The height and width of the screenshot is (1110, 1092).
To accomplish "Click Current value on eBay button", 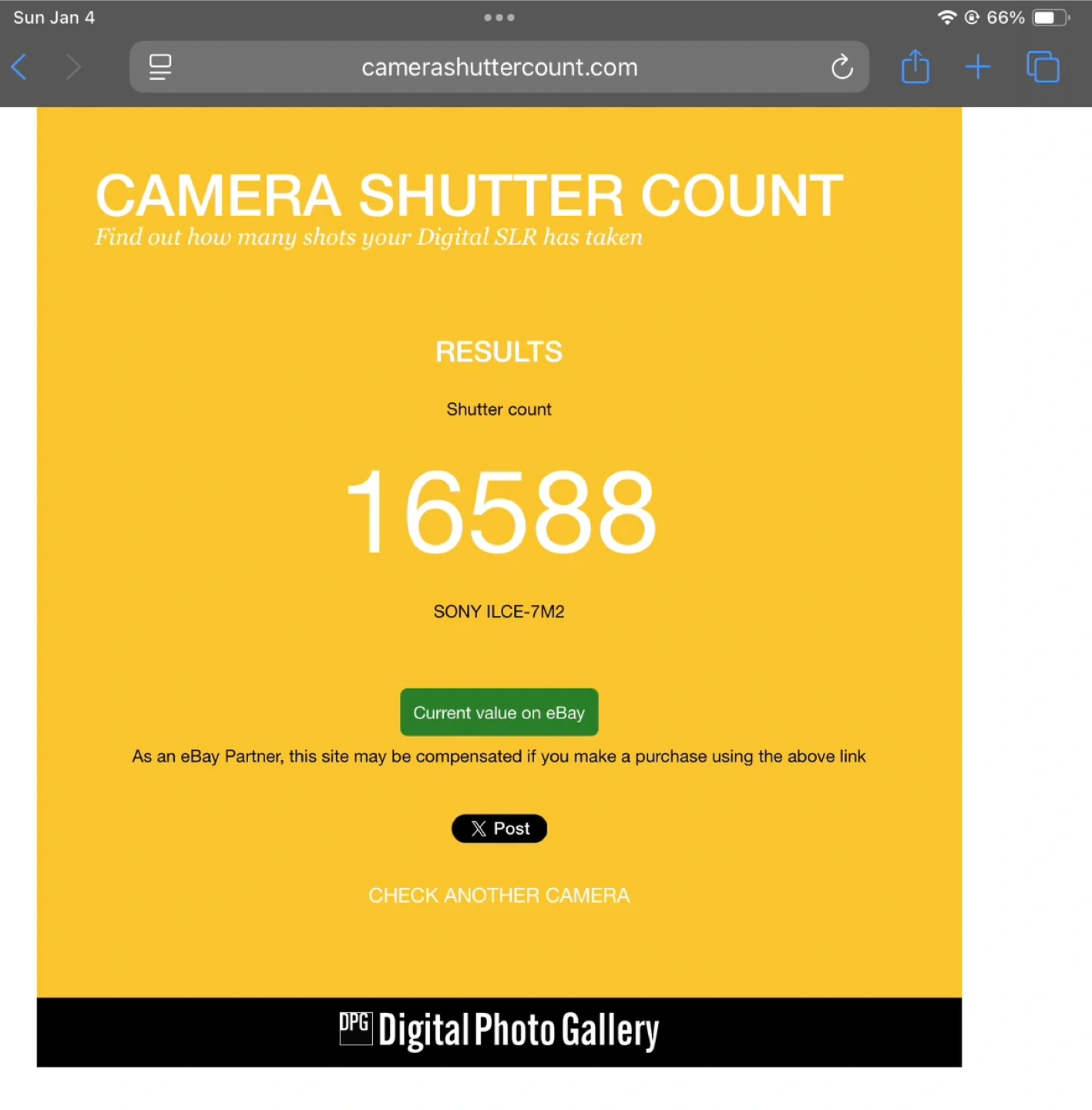I will pos(499,712).
